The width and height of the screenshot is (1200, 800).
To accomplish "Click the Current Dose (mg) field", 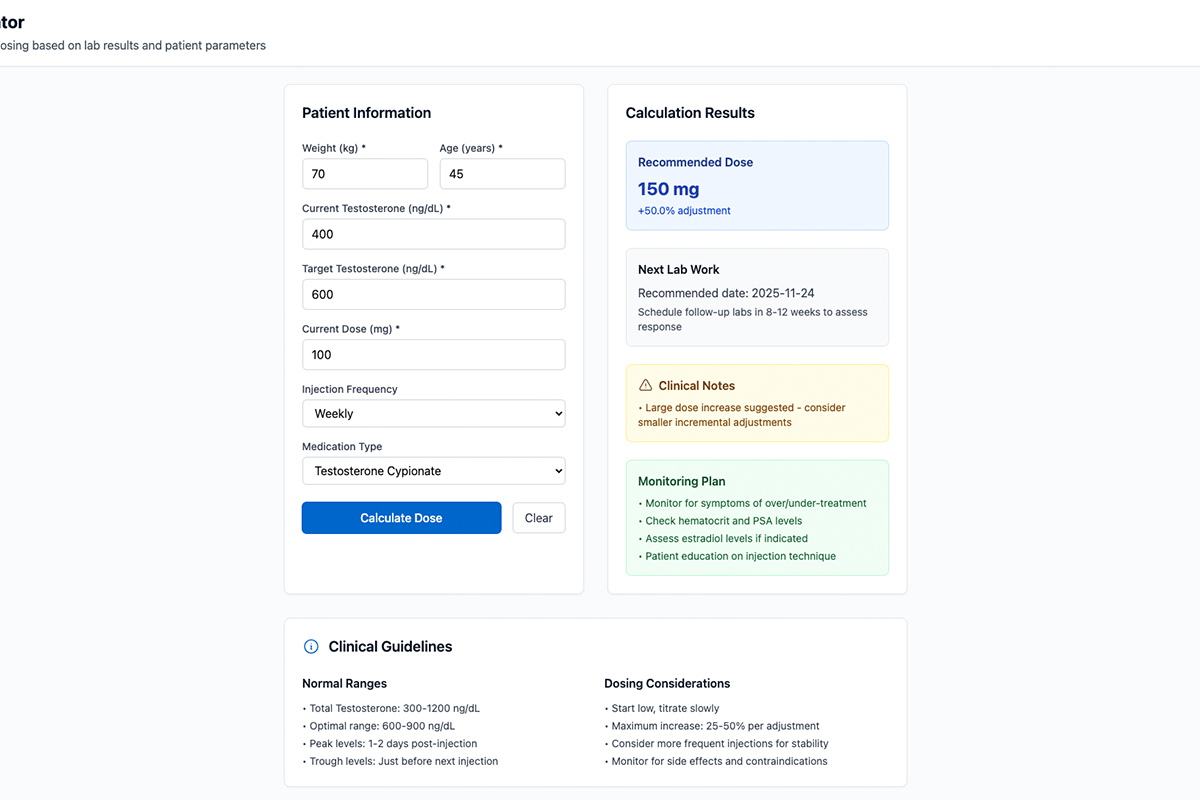I will 433,354.
